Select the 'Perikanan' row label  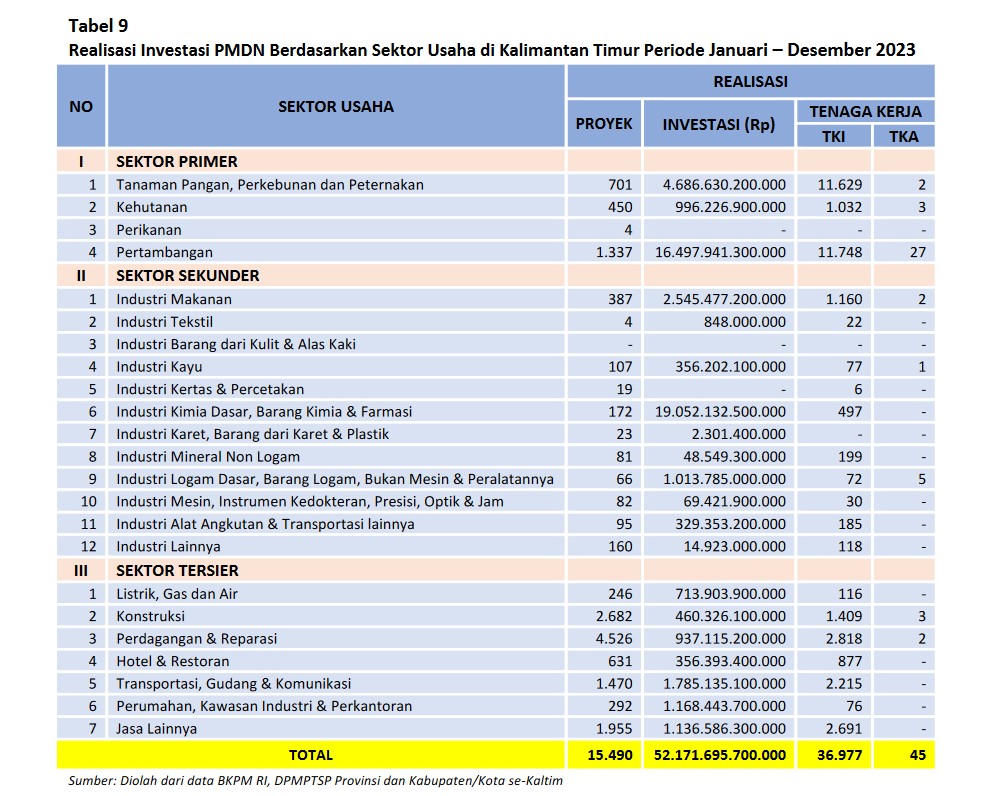tap(149, 230)
